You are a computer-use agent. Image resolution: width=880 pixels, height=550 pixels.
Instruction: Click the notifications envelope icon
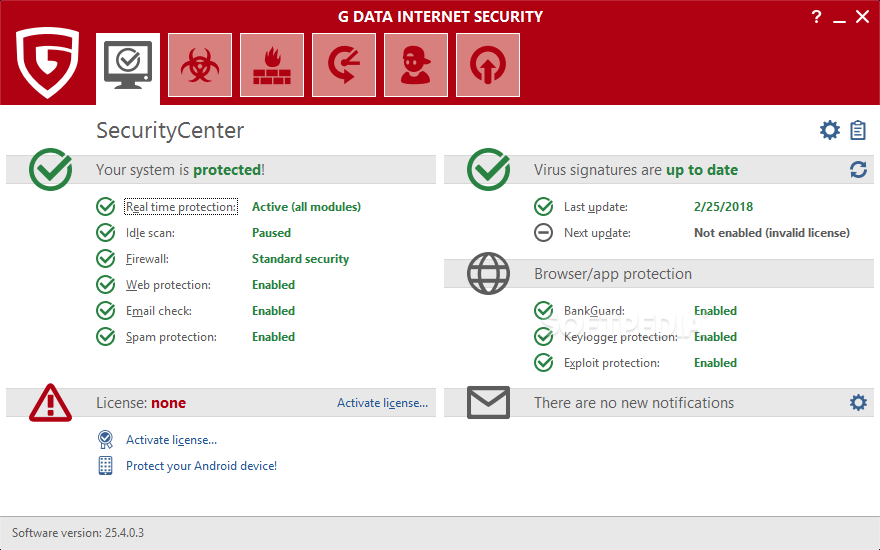tap(488, 402)
